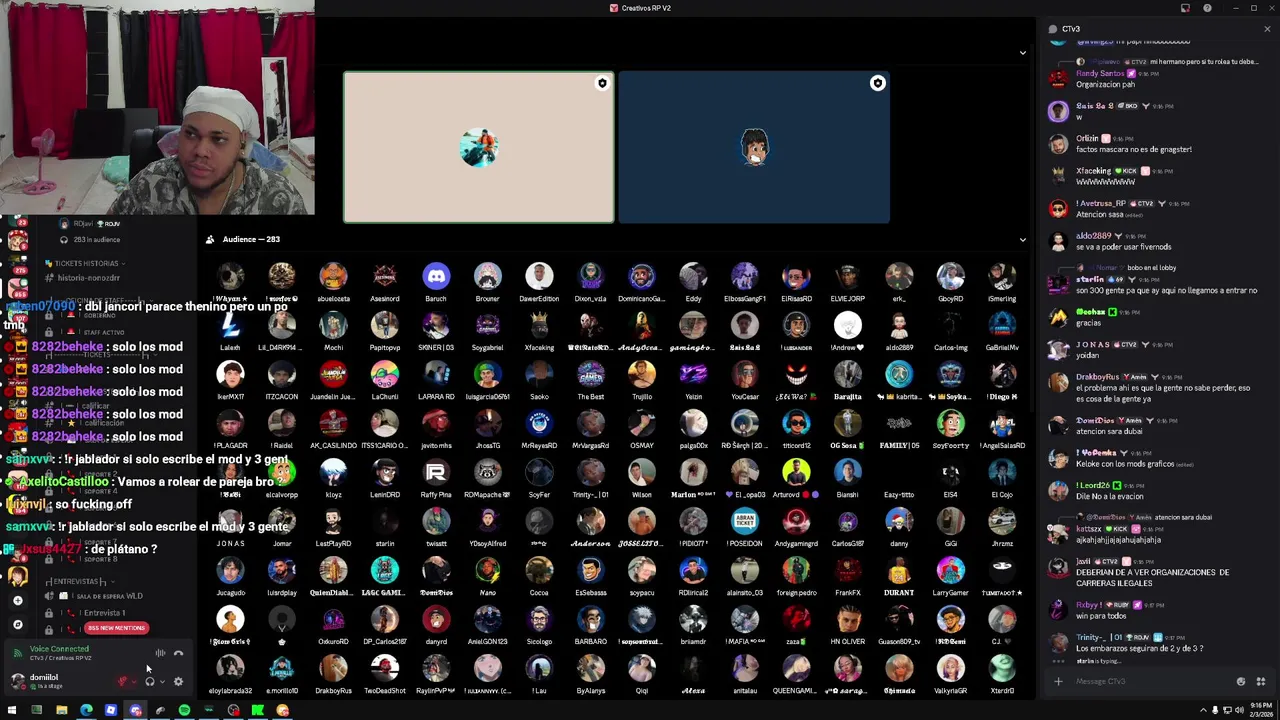Open the noise suppression waveform icon
The width and height of the screenshot is (1280, 720).
[160, 653]
